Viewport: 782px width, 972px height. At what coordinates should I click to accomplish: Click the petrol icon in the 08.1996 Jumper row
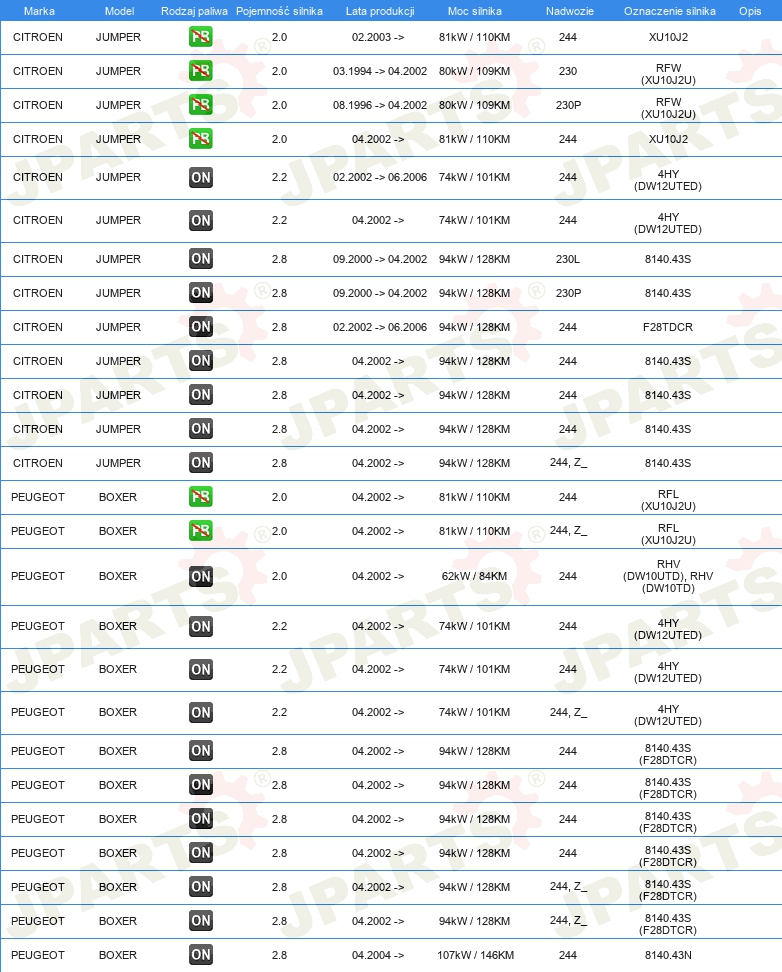tap(200, 105)
